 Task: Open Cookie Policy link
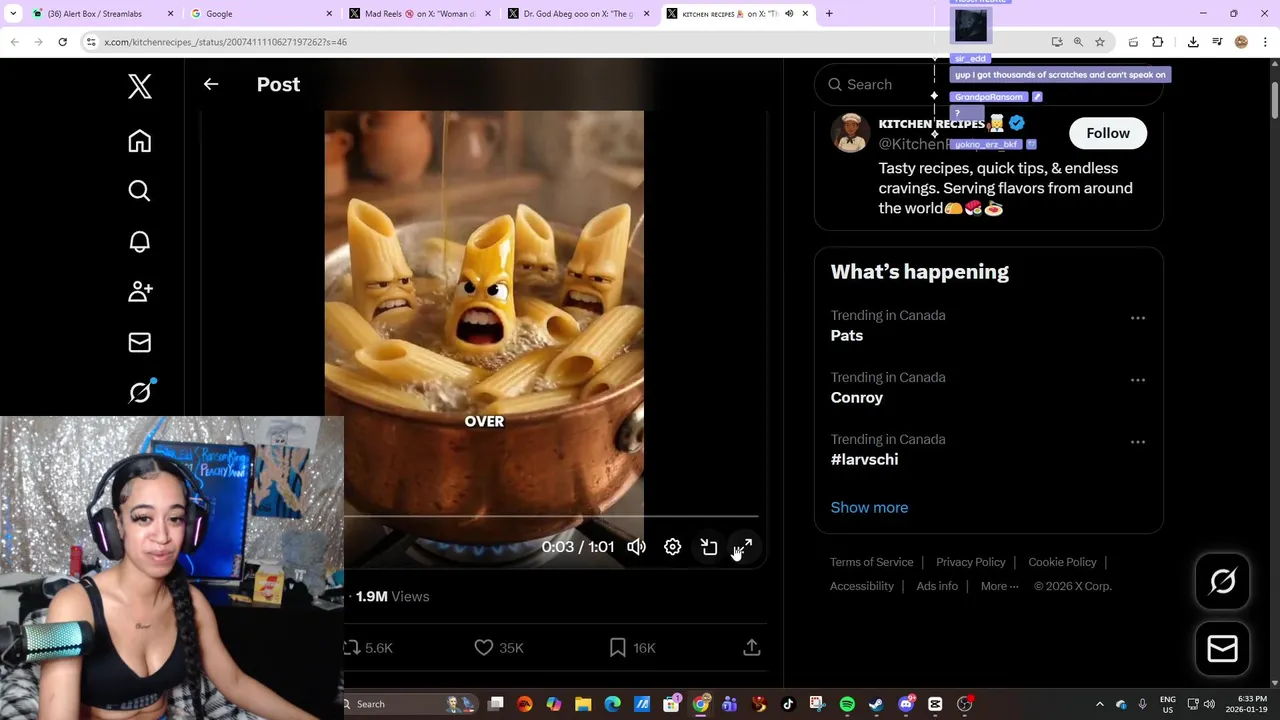[1062, 562]
